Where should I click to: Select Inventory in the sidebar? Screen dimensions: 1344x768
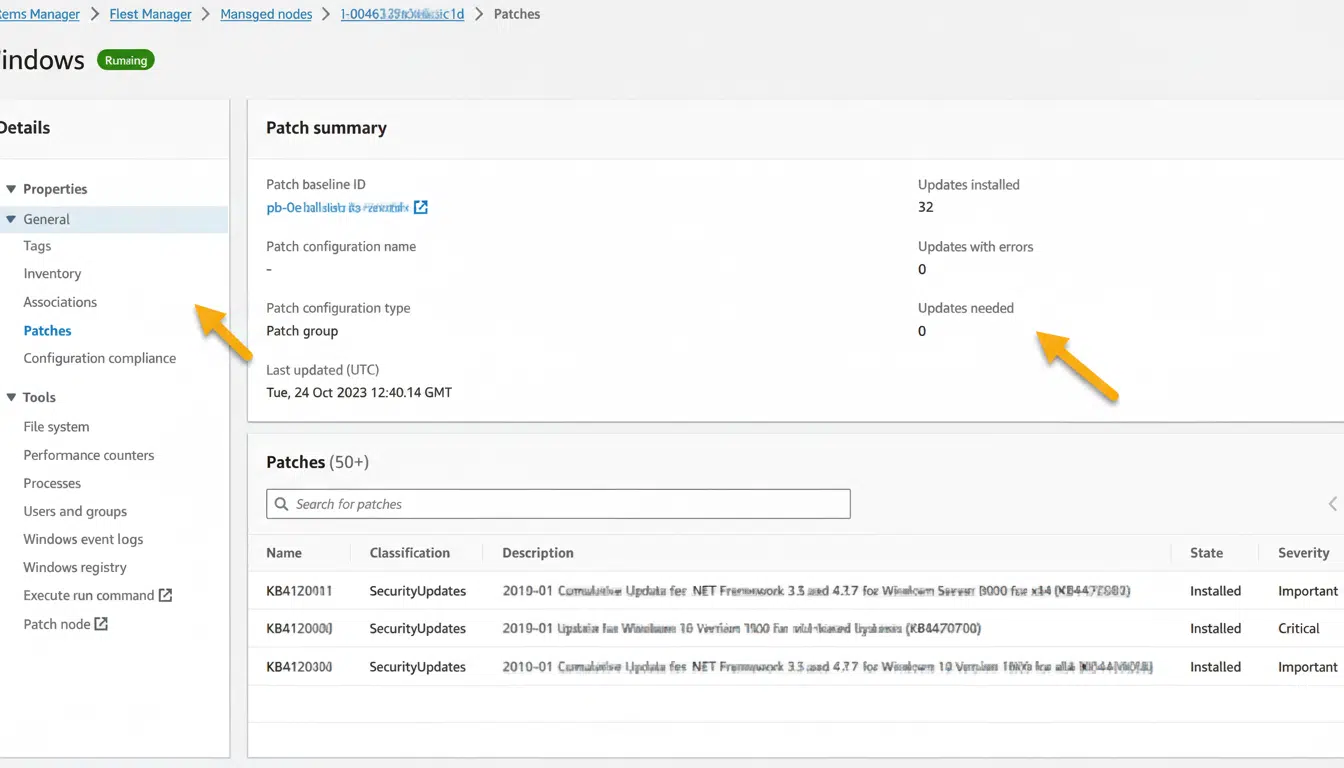52,274
